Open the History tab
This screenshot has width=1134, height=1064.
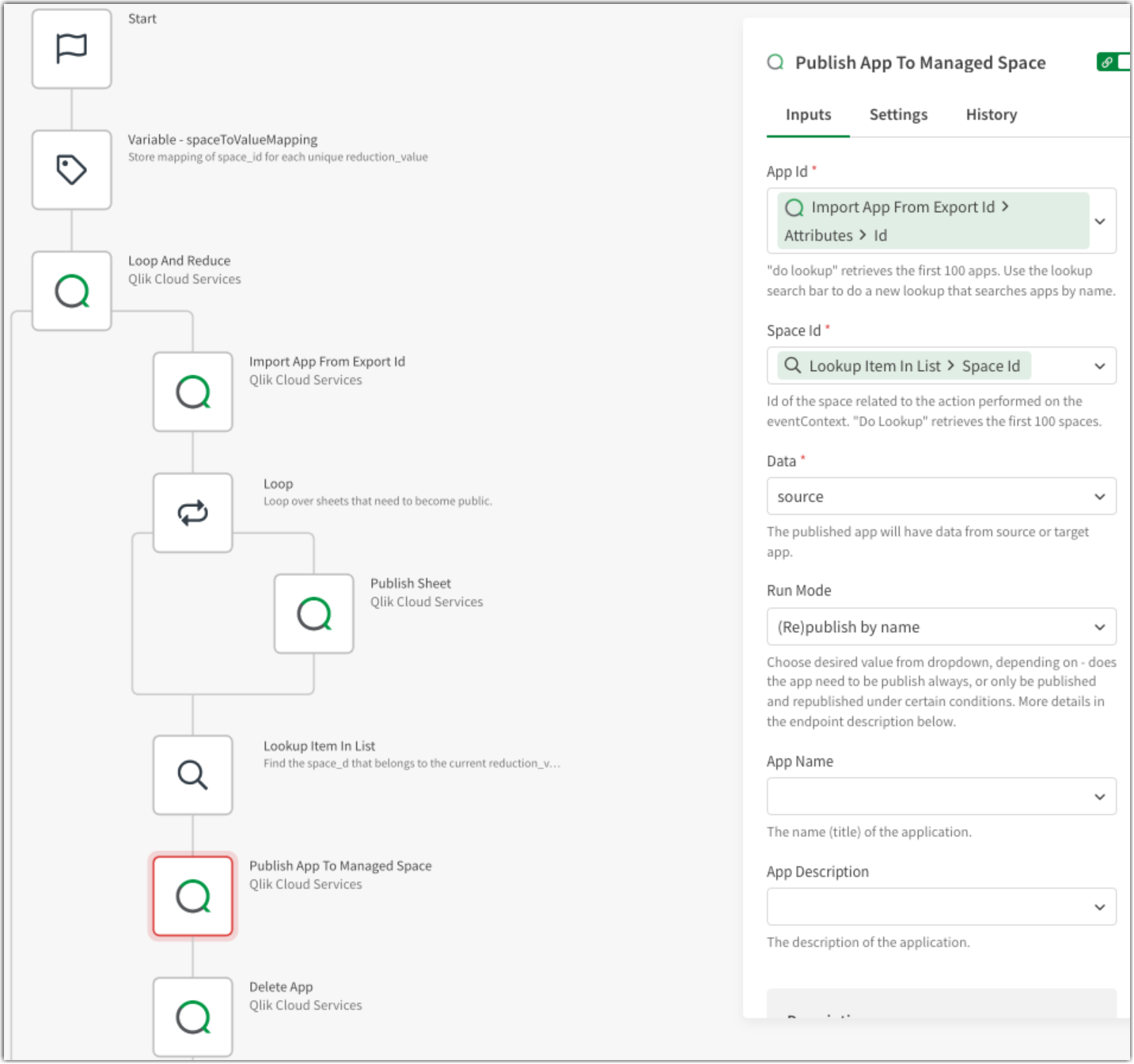click(x=991, y=115)
